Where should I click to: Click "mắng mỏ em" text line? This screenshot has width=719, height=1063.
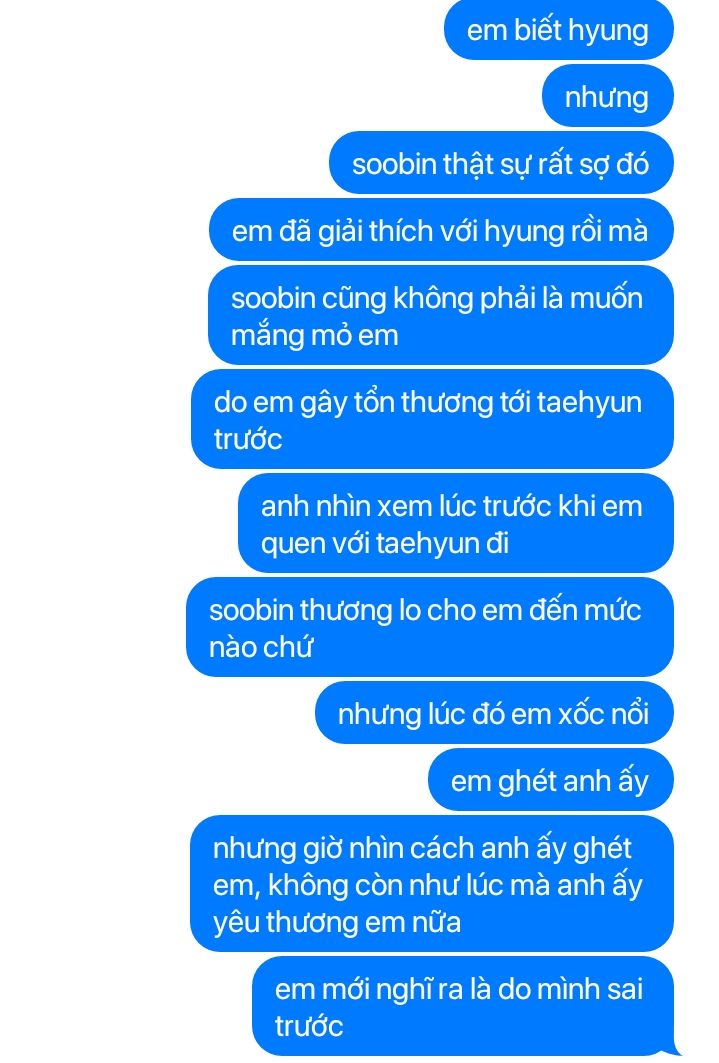314,335
